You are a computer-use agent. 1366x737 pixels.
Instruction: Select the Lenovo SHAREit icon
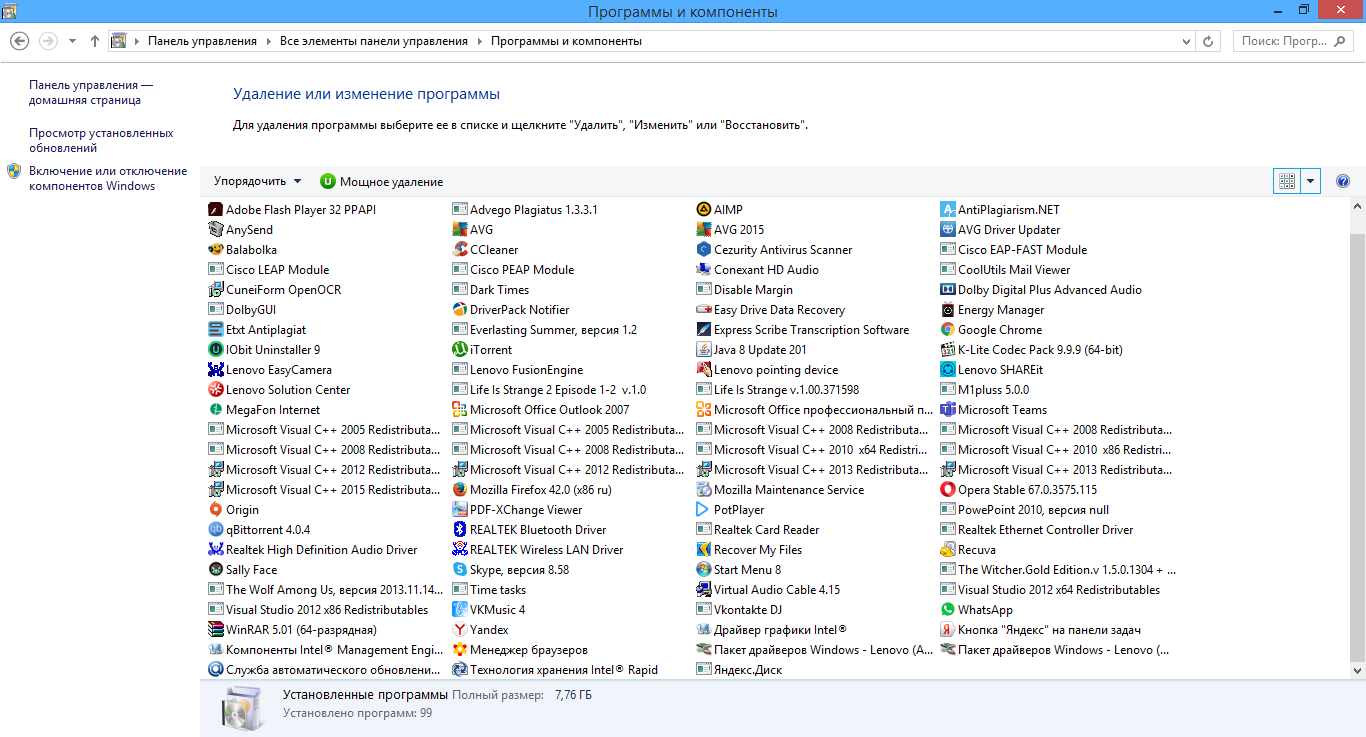pyautogui.click(x=948, y=370)
